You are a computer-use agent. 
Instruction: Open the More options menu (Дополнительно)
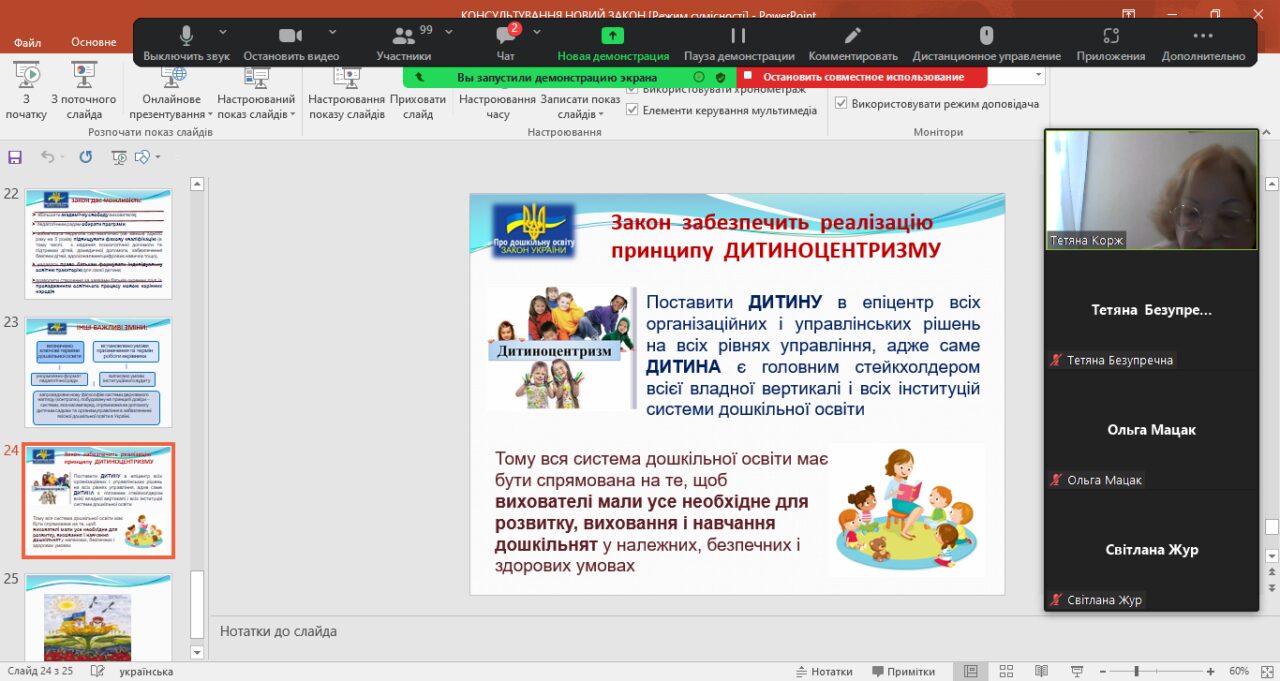click(x=1203, y=44)
